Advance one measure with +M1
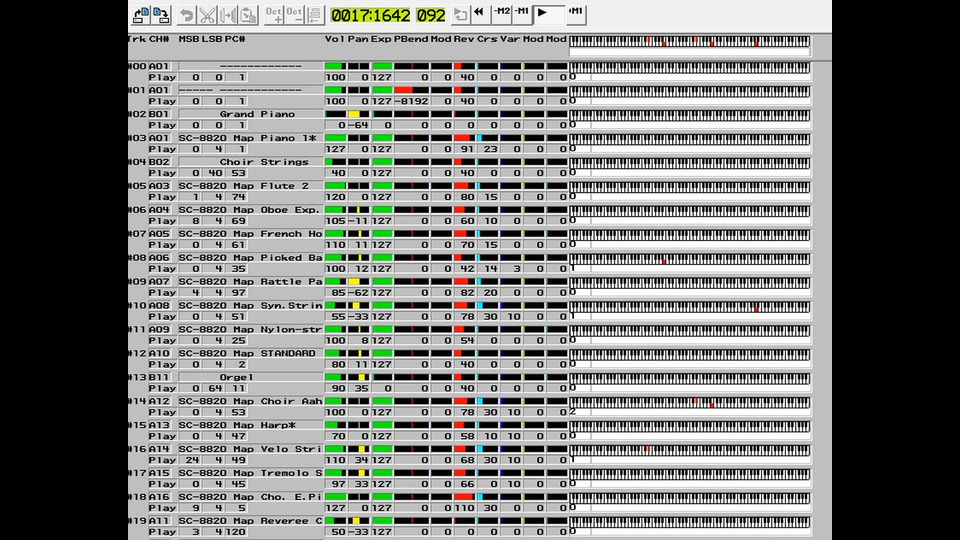The image size is (960, 540). tap(576, 13)
